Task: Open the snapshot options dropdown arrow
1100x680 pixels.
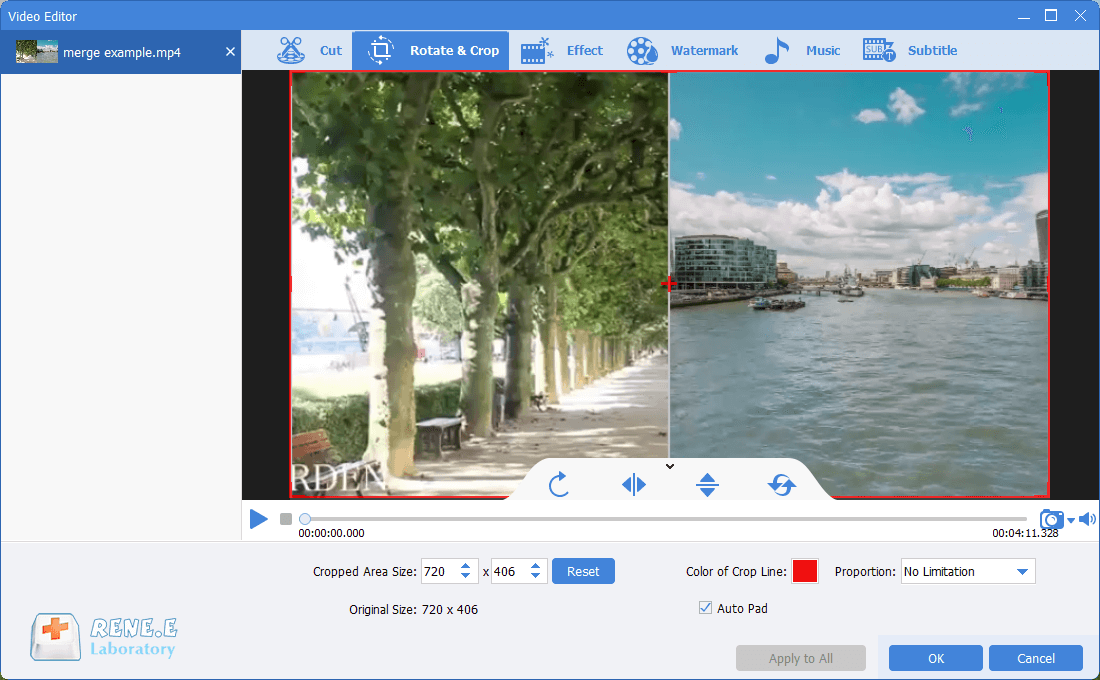Action: [x=1070, y=520]
